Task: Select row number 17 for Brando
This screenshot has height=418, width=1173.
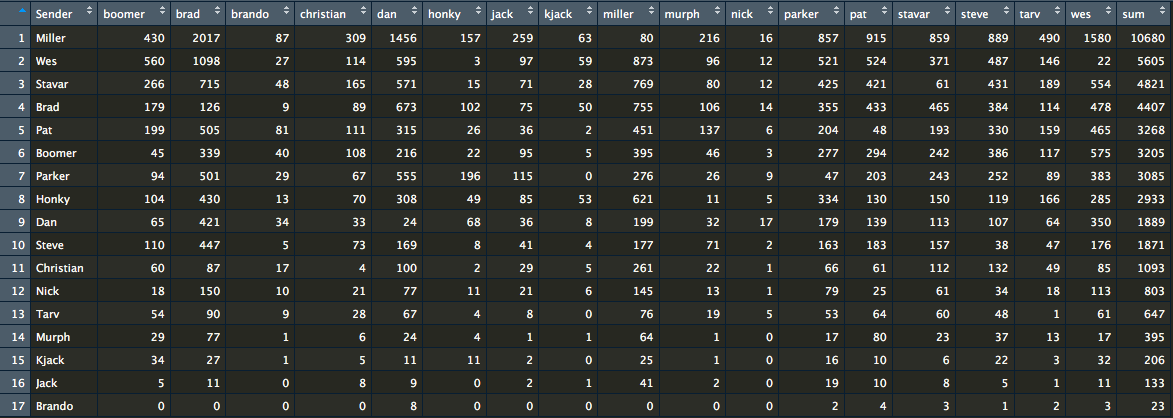Action: point(14,406)
